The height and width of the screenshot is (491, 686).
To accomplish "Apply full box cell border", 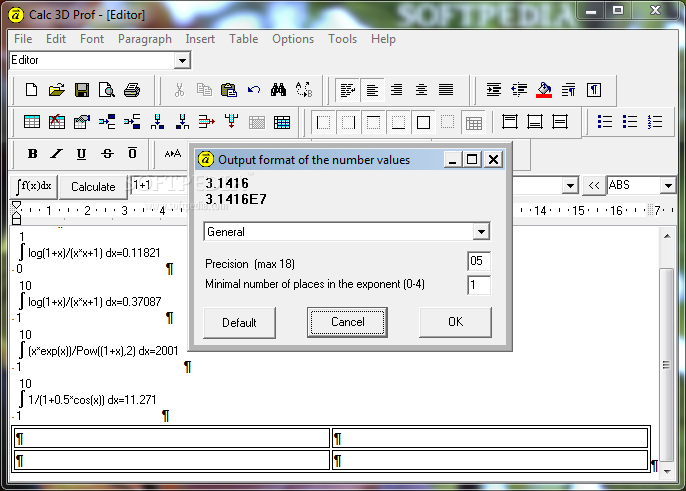I will 423,123.
